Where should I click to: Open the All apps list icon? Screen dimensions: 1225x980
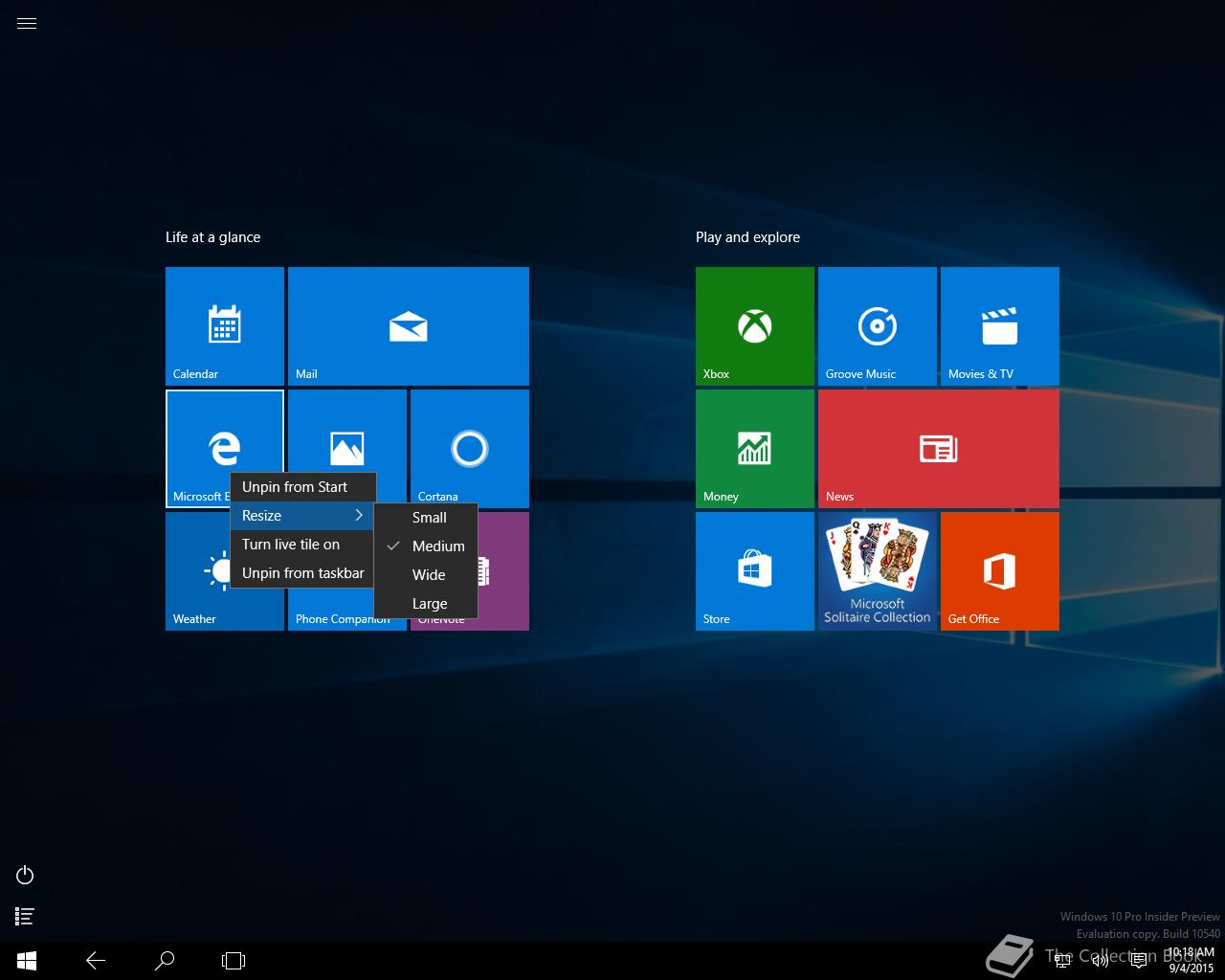26,917
